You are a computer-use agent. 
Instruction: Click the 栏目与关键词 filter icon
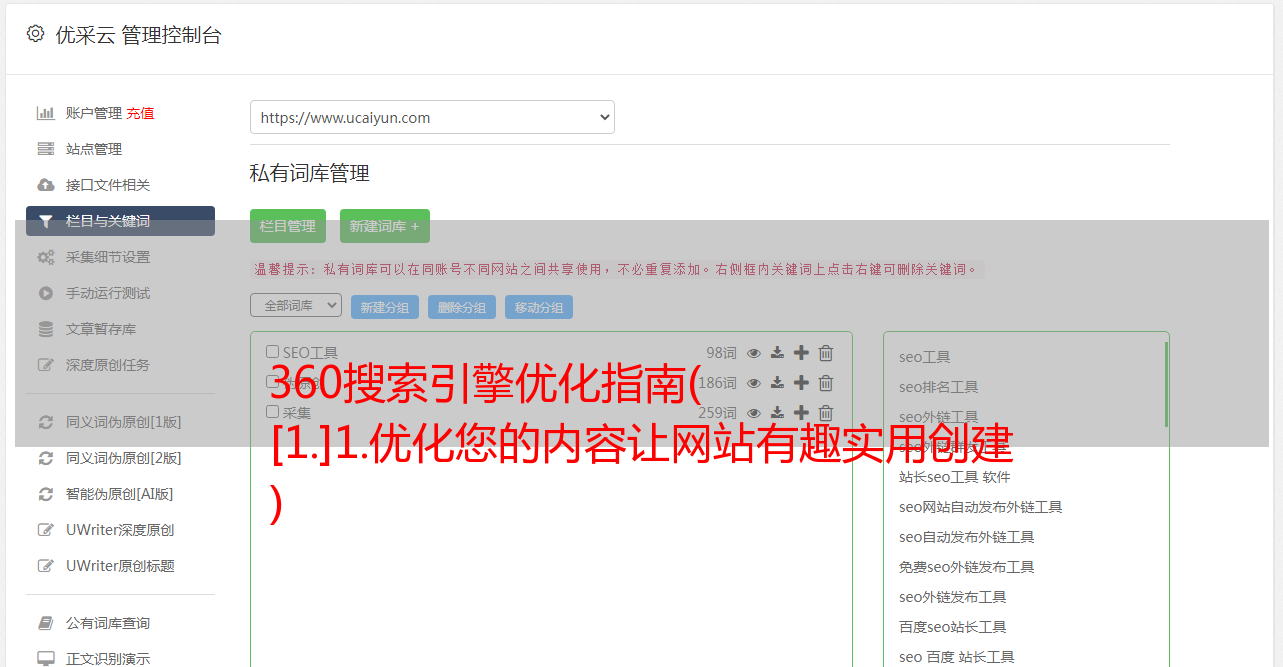click(46, 221)
